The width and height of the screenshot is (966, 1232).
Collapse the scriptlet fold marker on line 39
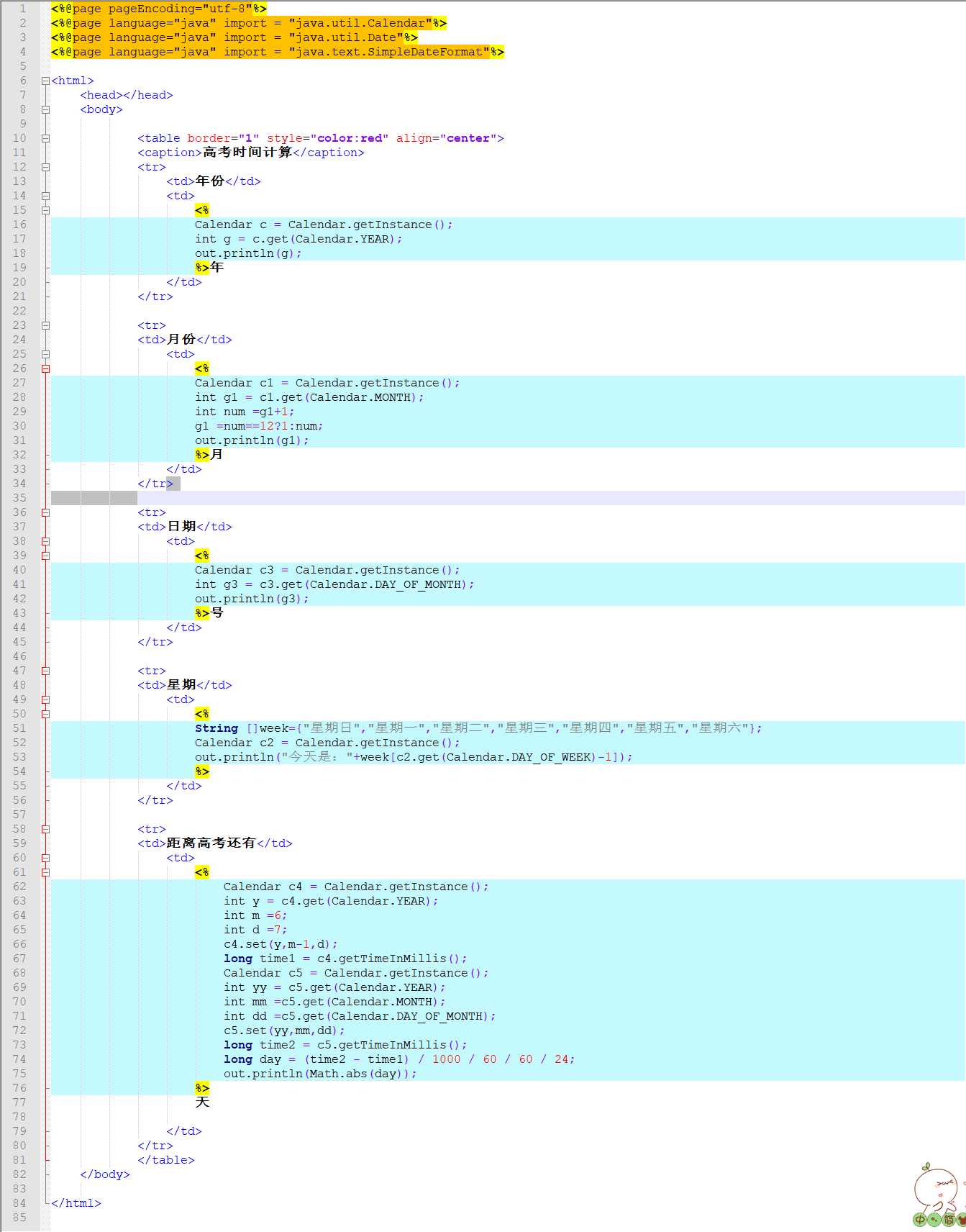click(45, 556)
